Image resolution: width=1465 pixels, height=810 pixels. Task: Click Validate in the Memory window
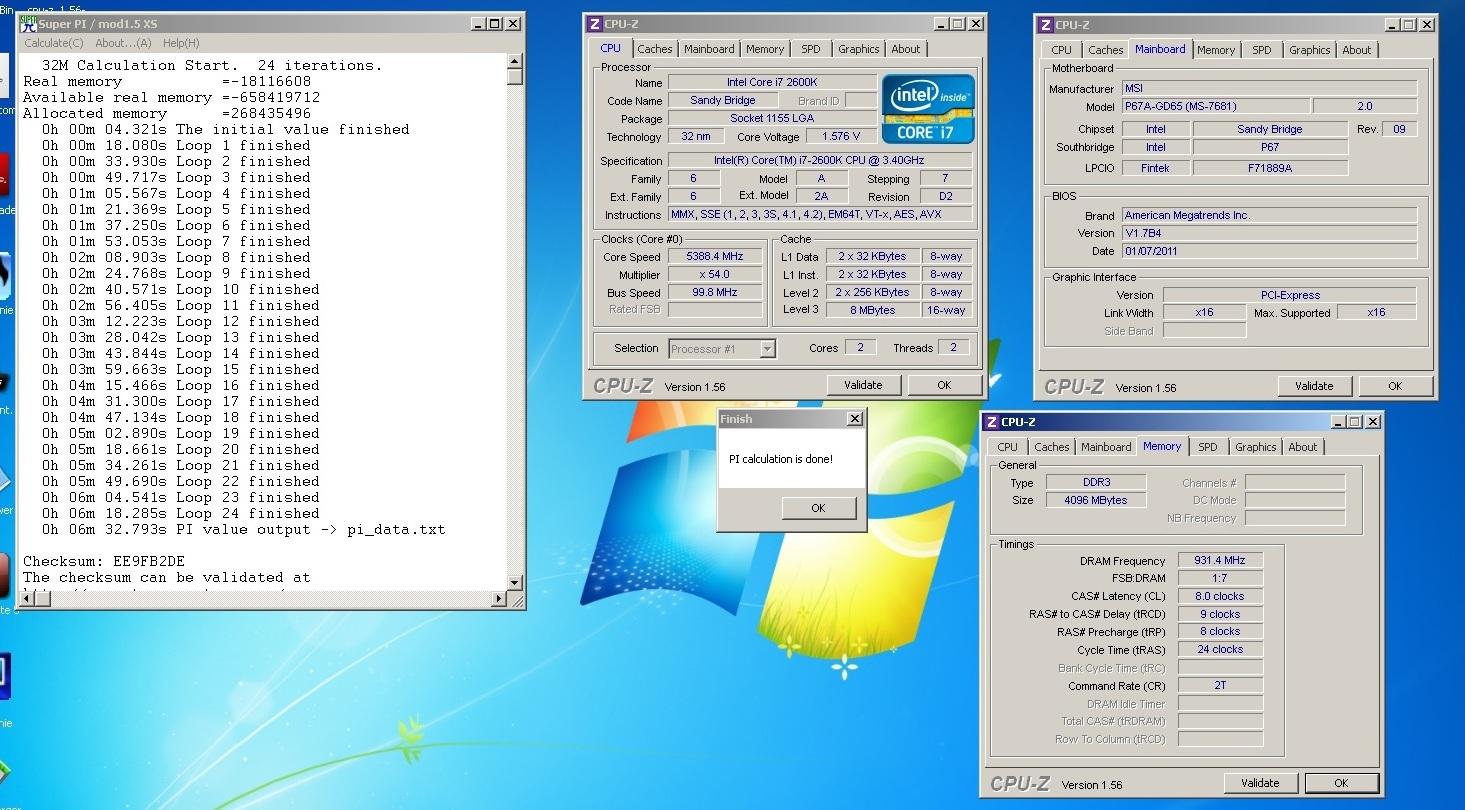1260,783
